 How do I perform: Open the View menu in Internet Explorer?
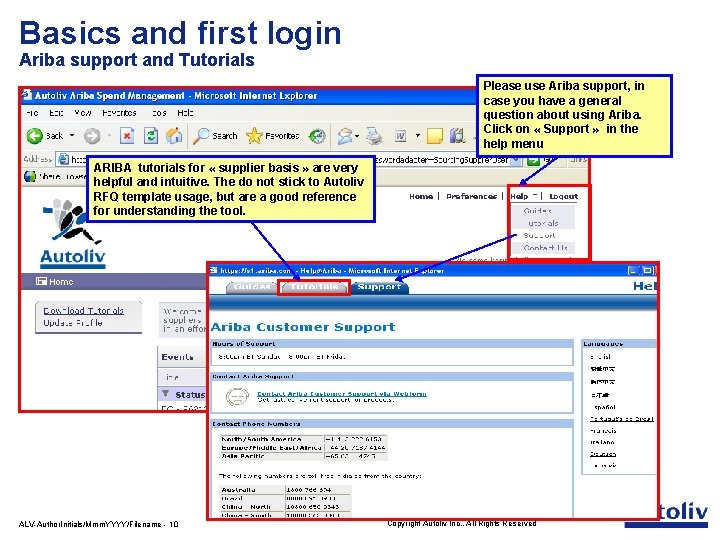[83, 112]
